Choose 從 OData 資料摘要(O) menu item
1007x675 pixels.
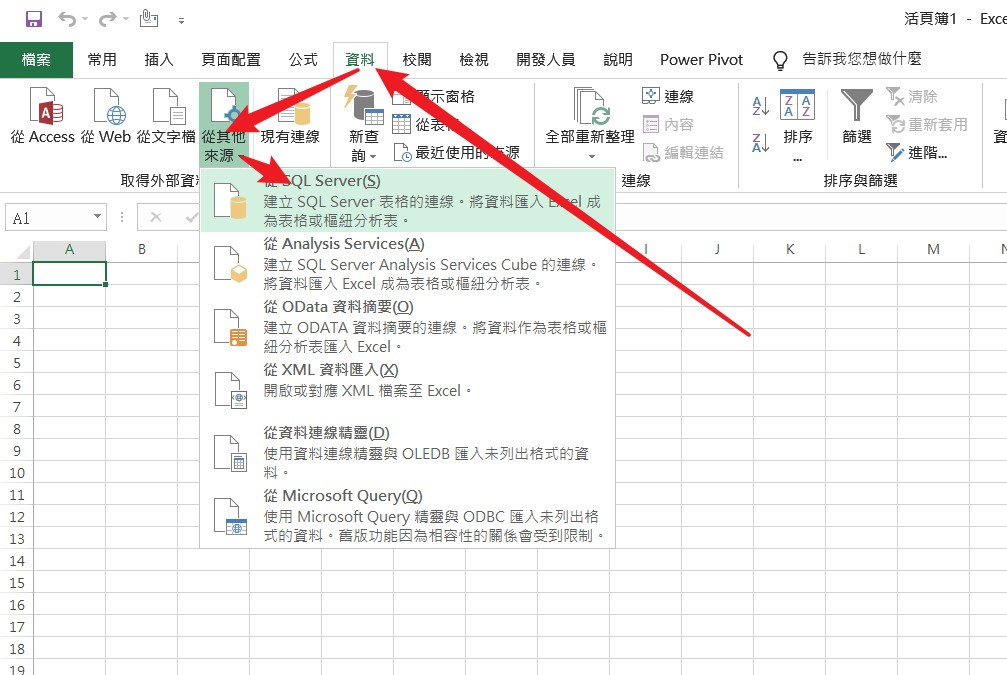pos(408,326)
